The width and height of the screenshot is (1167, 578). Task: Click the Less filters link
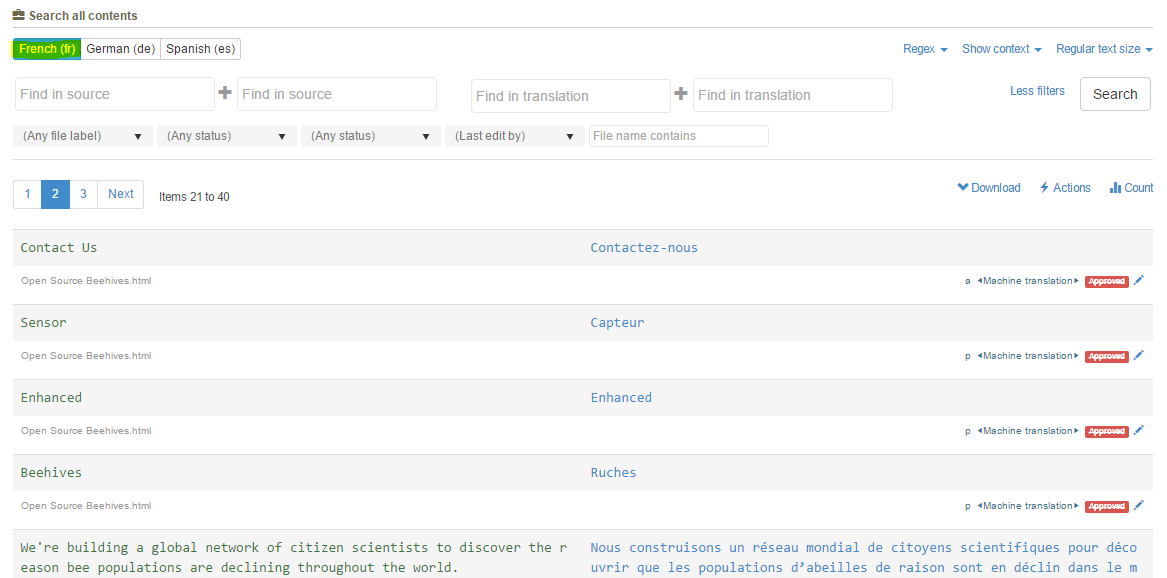coord(1037,91)
